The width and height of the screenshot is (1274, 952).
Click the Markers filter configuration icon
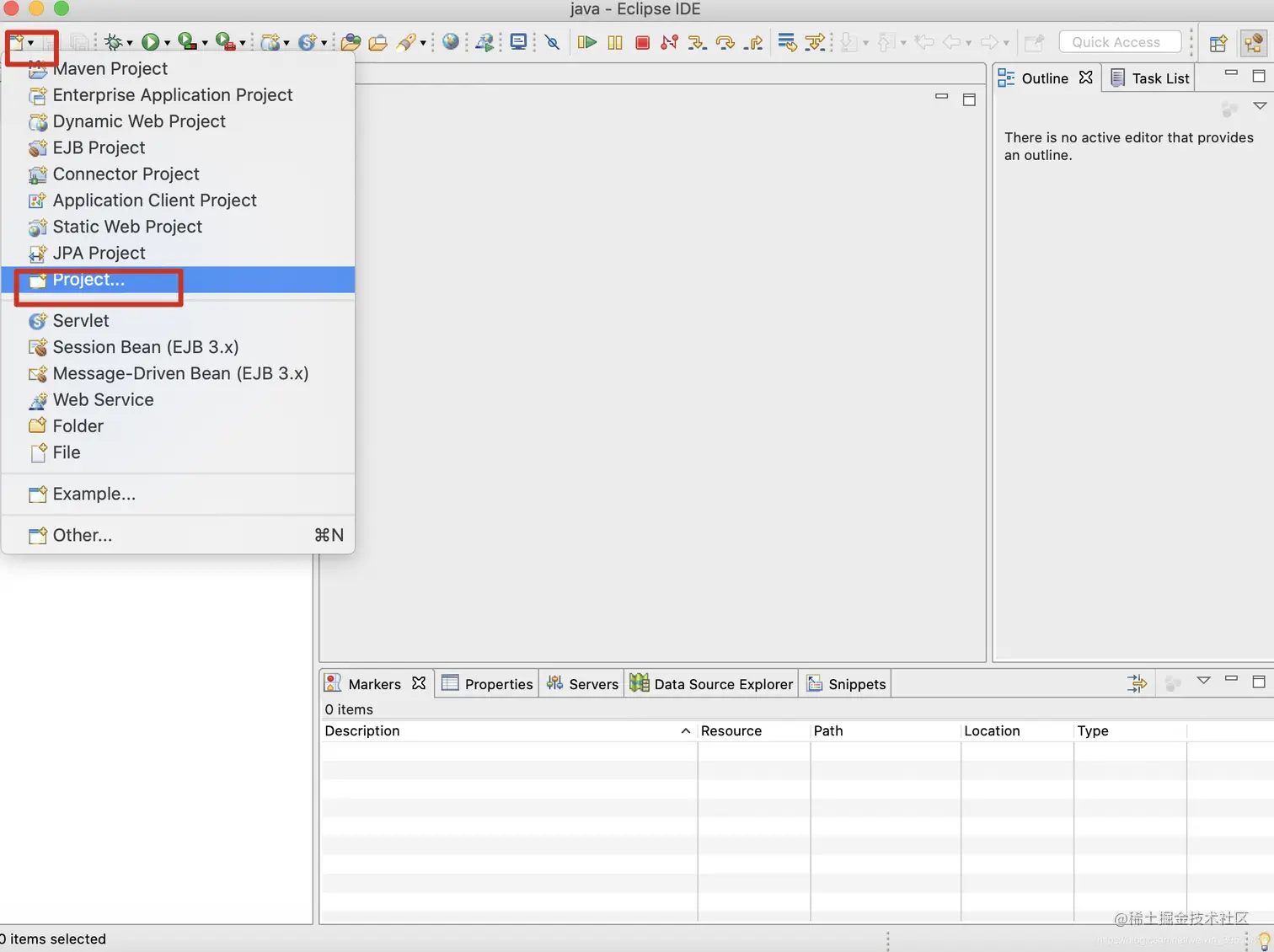tap(1137, 682)
